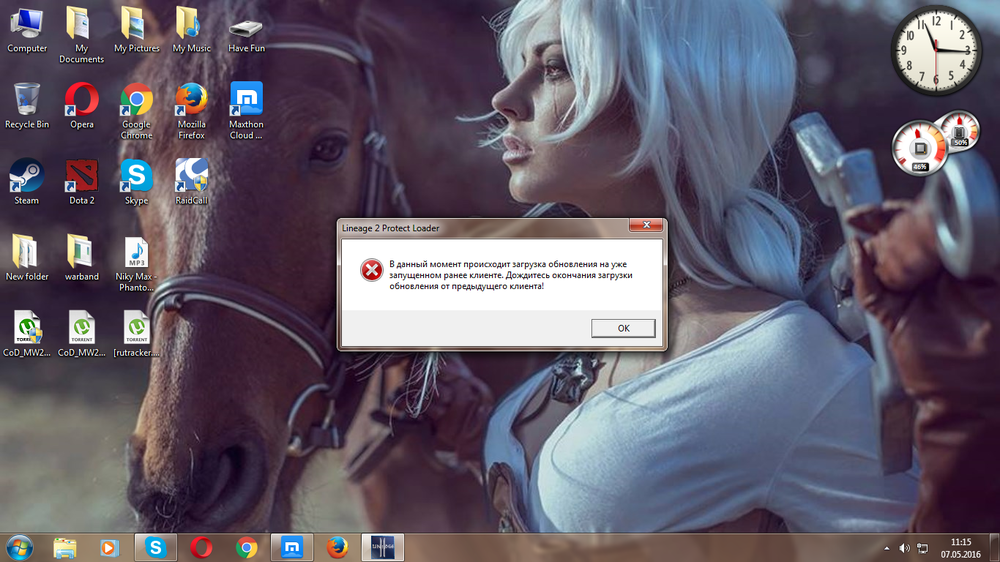Click the volume speaker tray icon
The height and width of the screenshot is (562, 1000).
(905, 548)
